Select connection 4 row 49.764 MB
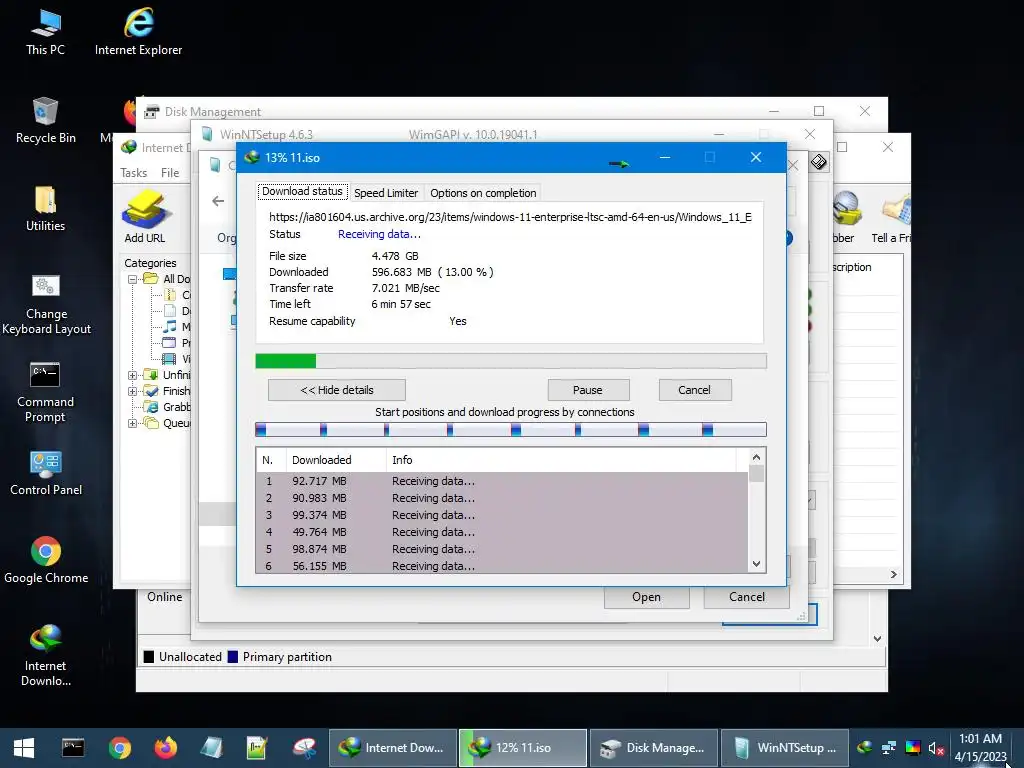 tap(502, 532)
